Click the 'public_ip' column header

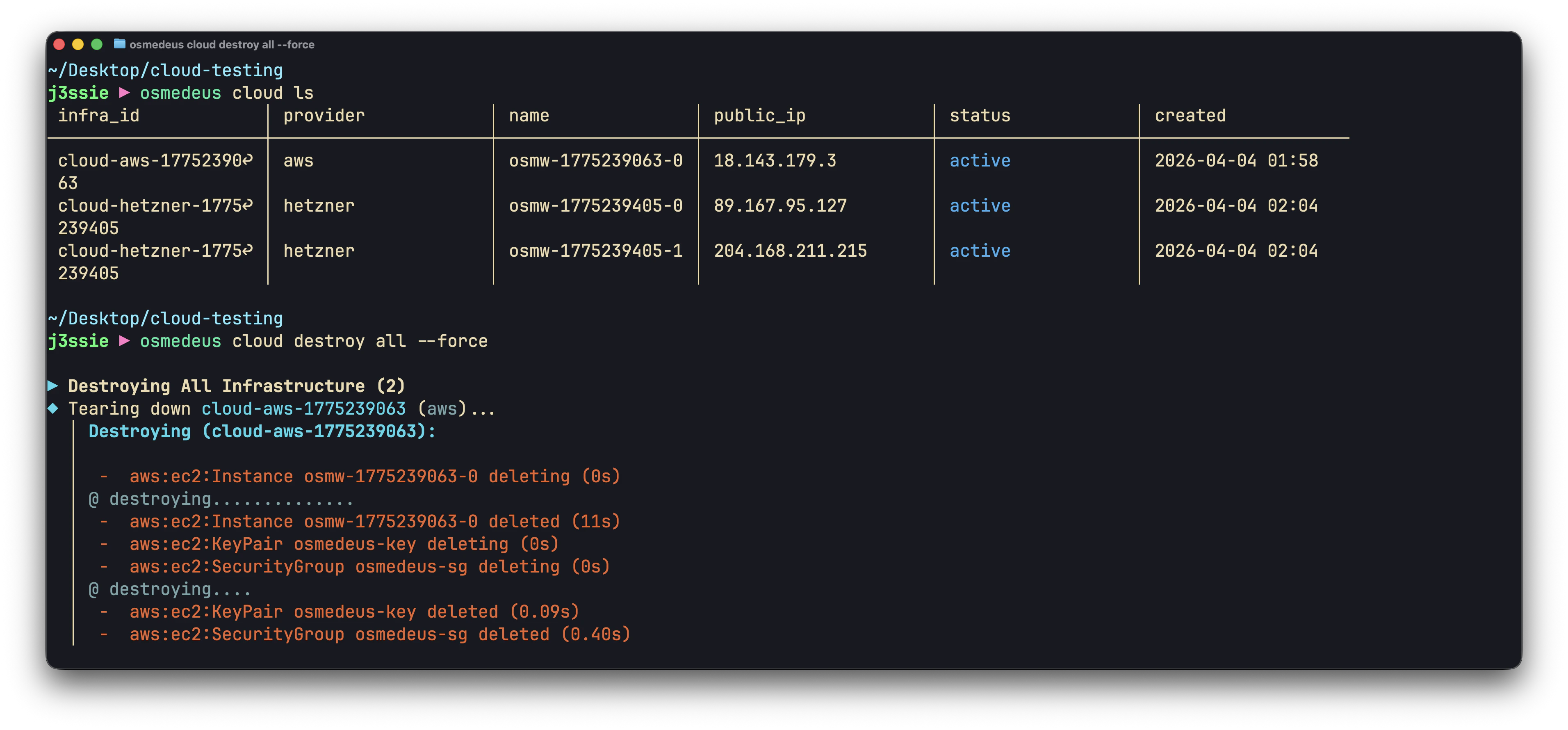(759, 115)
